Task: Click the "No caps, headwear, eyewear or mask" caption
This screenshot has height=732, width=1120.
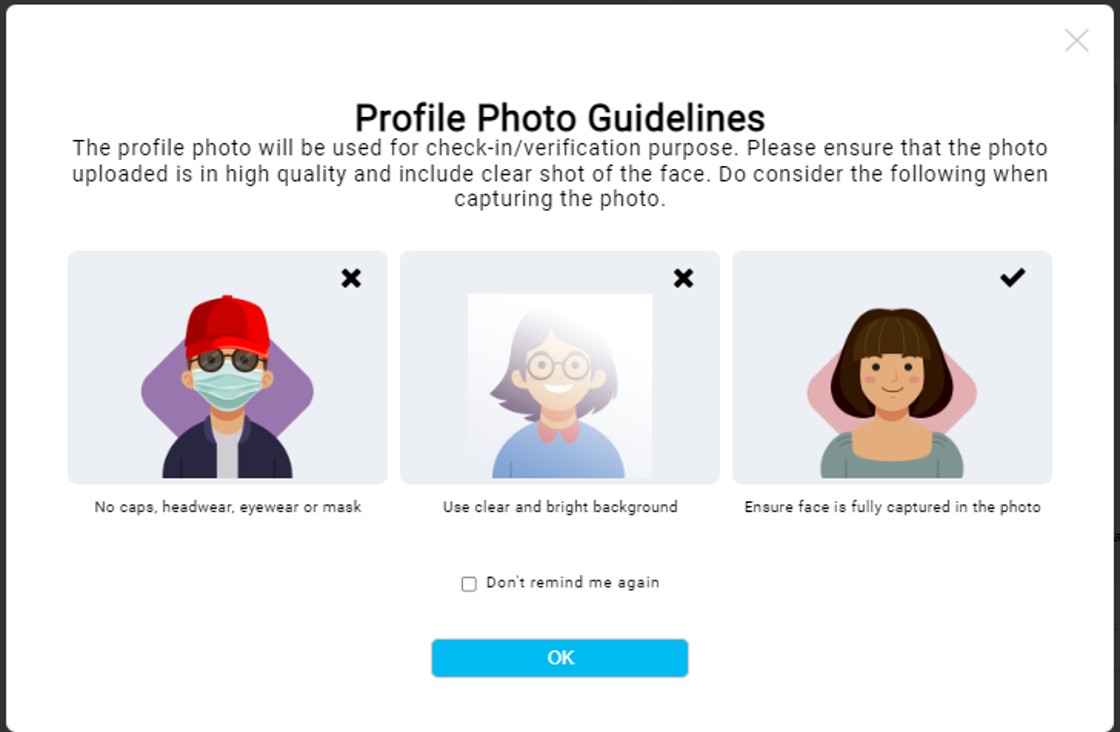Action: point(228,507)
